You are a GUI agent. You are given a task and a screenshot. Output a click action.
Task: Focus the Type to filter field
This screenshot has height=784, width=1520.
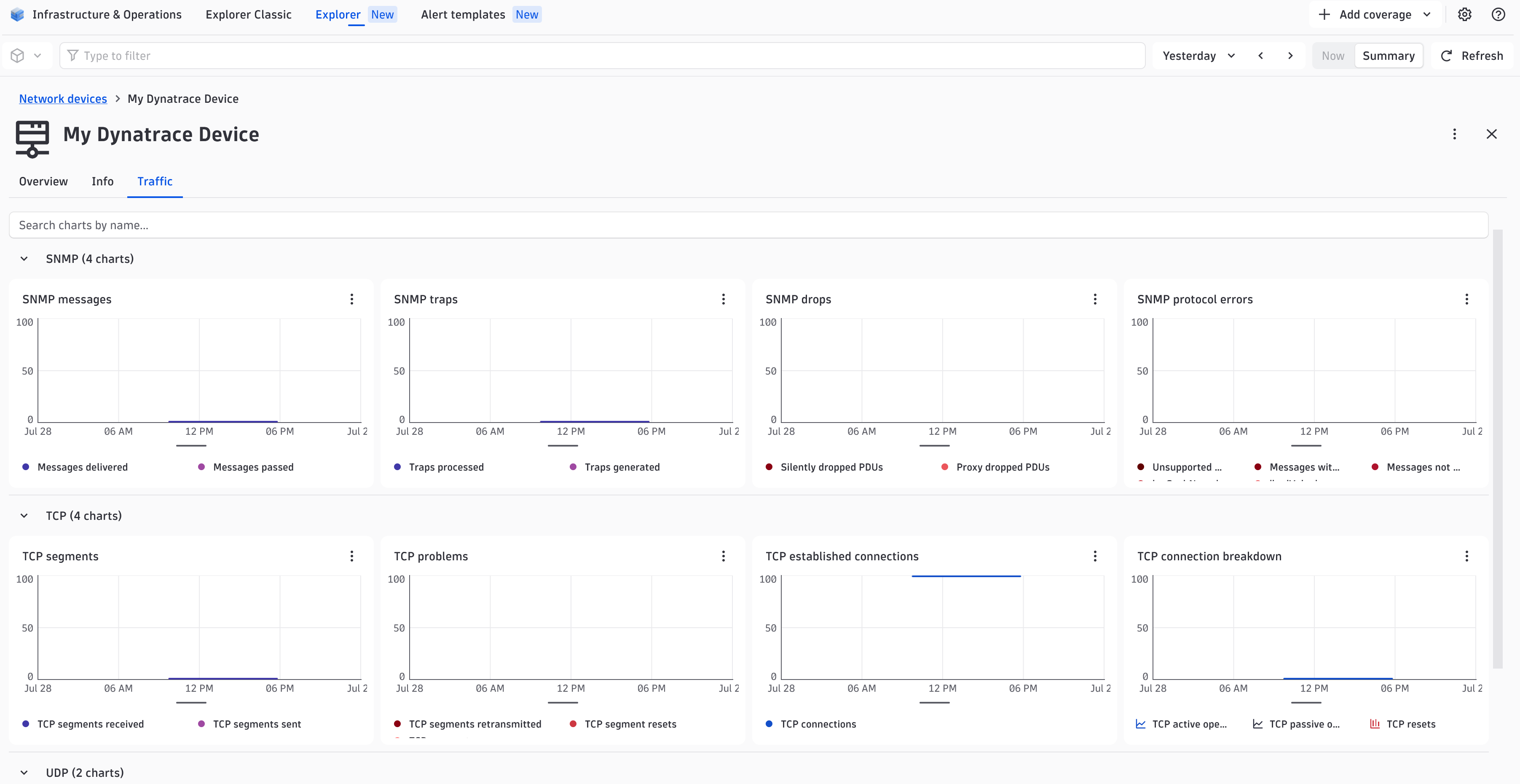(x=603, y=56)
